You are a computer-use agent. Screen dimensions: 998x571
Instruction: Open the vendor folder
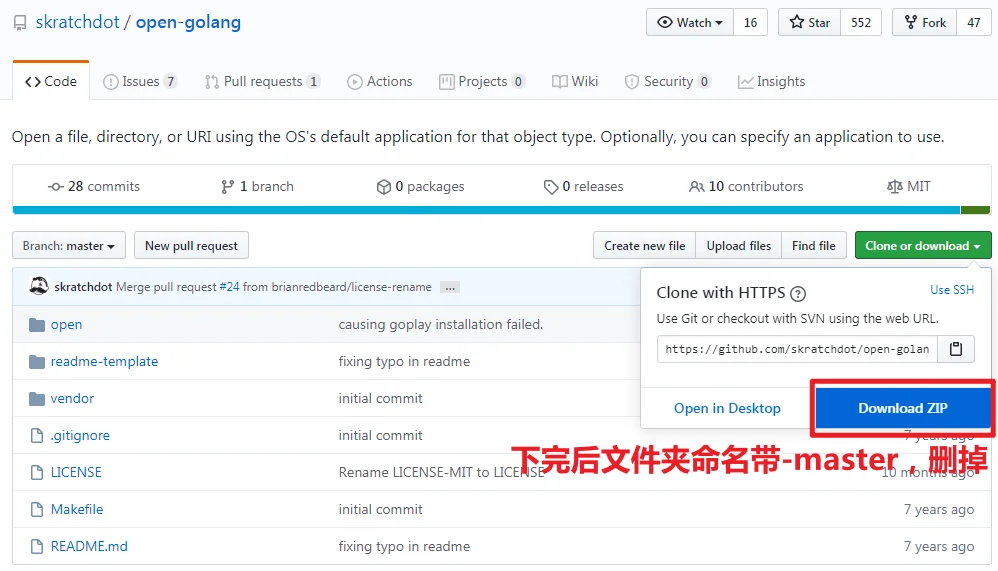(72, 398)
